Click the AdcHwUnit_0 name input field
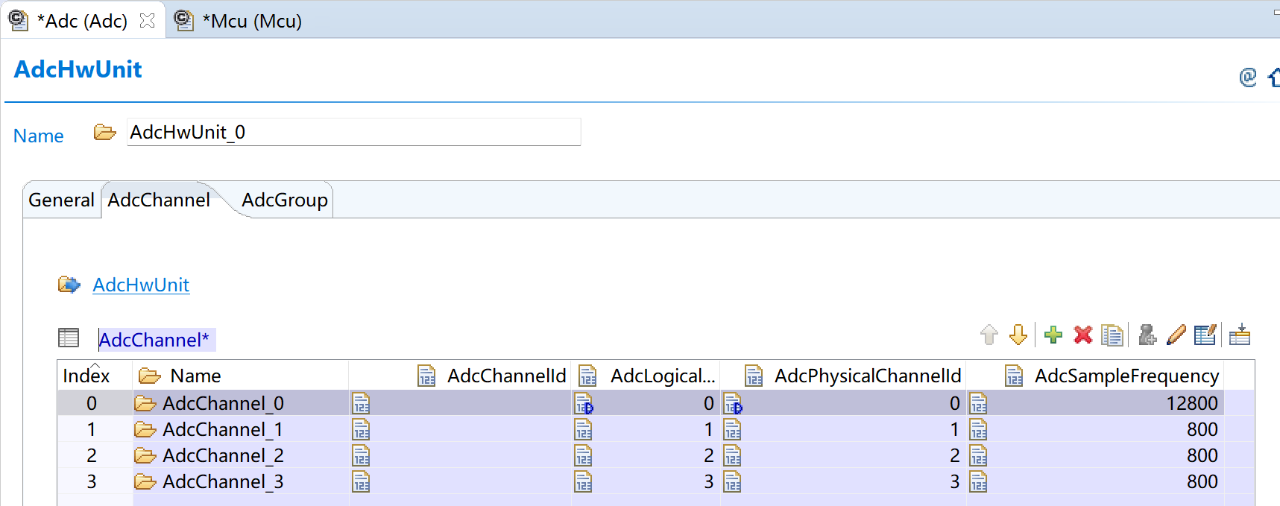Viewport: 1280px width, 506px height. 353,132
